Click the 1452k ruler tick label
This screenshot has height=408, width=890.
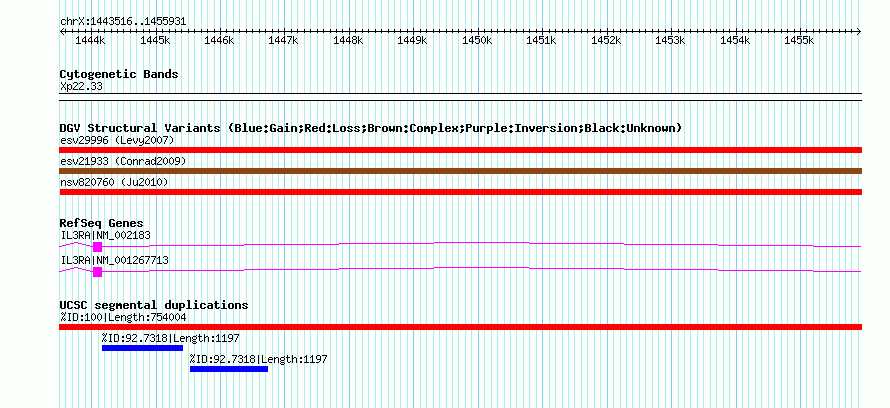606,41
